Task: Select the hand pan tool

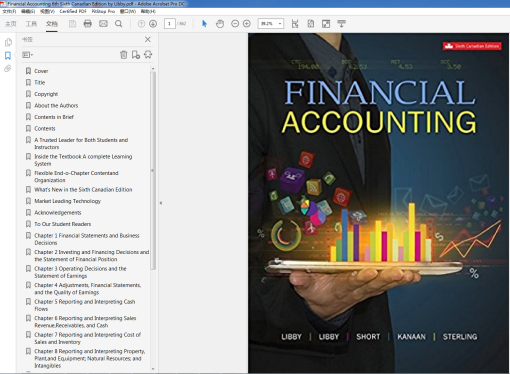Action: tap(220, 24)
